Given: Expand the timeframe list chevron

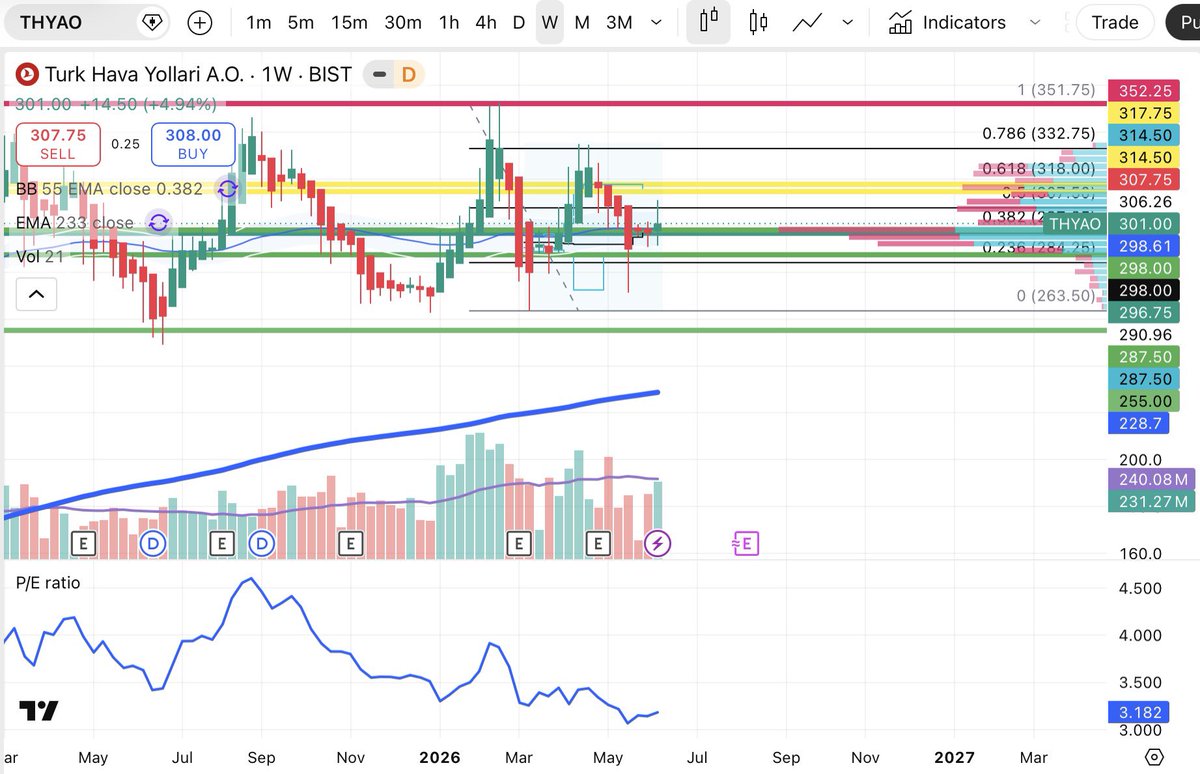Looking at the screenshot, I should (656, 22).
